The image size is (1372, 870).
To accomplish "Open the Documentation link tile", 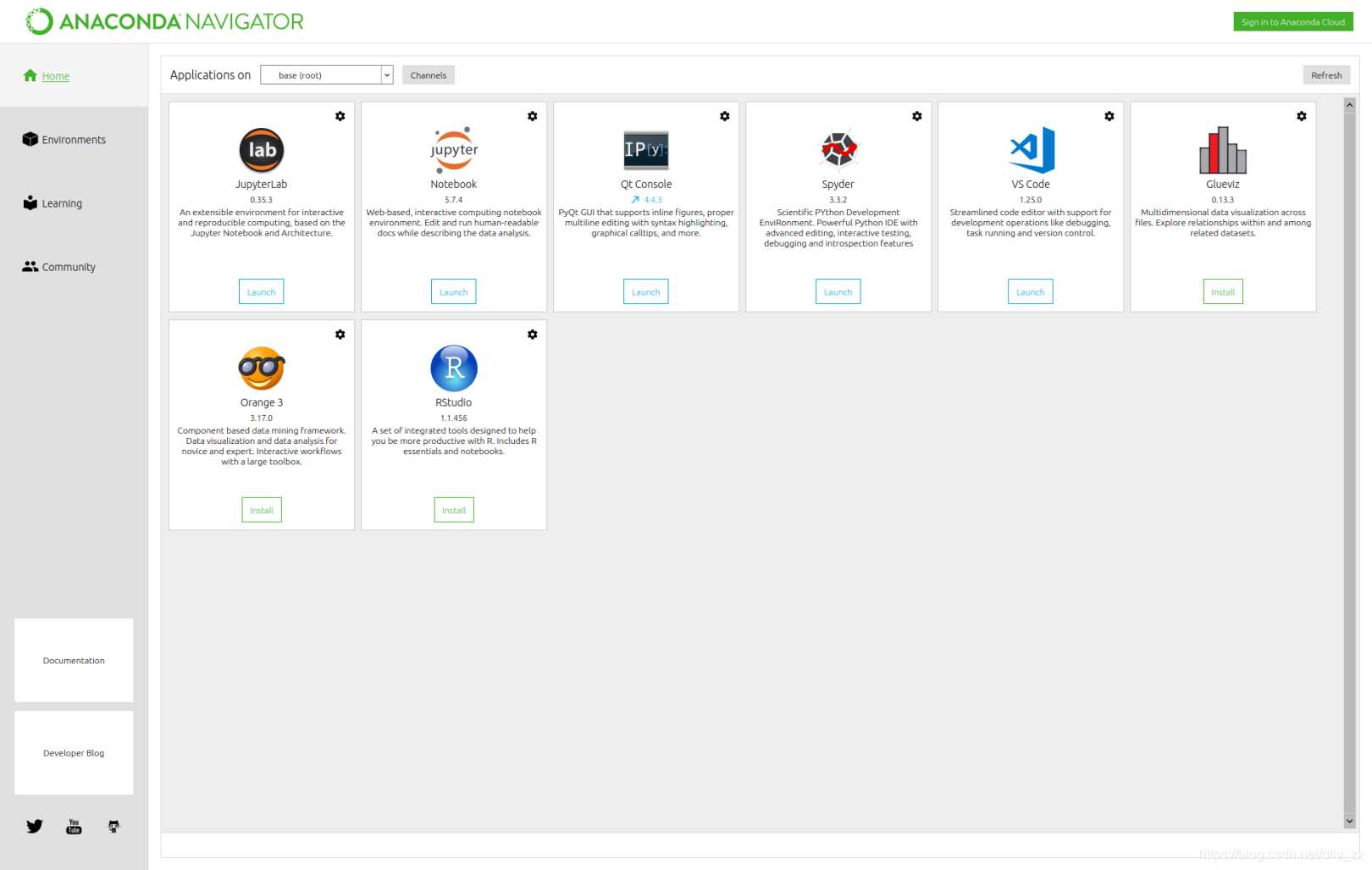I will (74, 660).
